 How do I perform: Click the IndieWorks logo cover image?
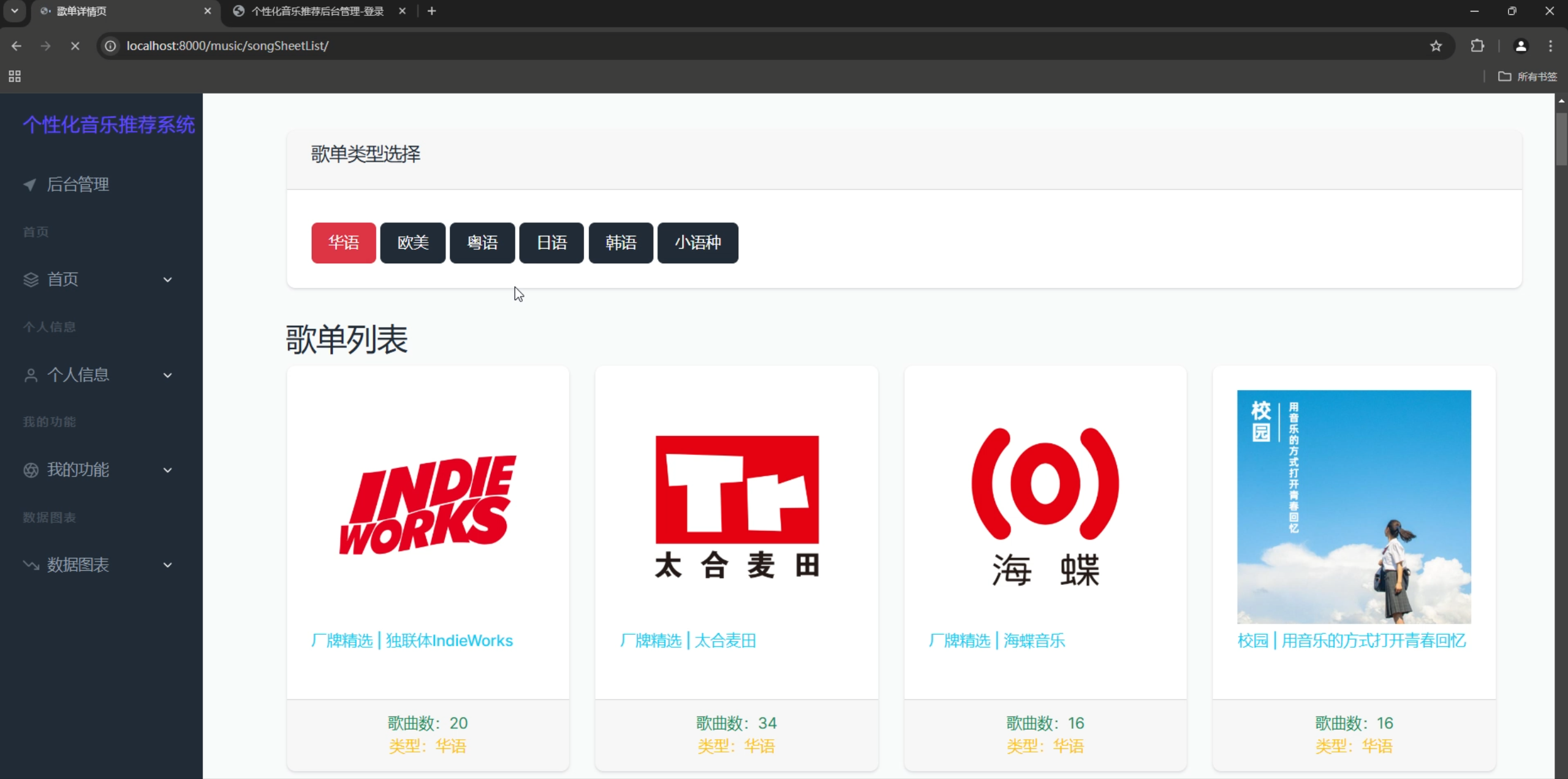click(428, 506)
